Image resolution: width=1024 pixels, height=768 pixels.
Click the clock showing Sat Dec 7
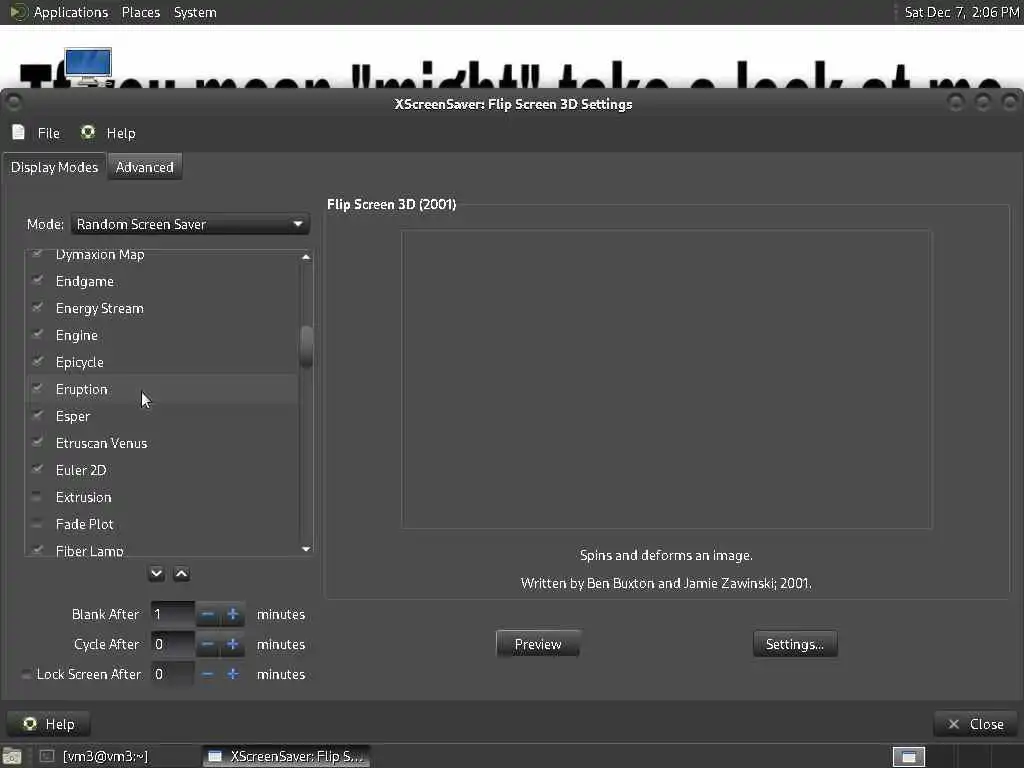pyautogui.click(x=961, y=12)
